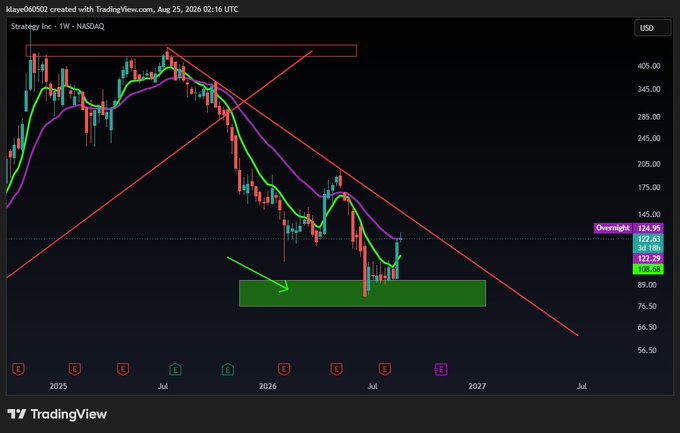680x433 pixels.
Task: Click the 2026 time axis label
Action: click(268, 386)
